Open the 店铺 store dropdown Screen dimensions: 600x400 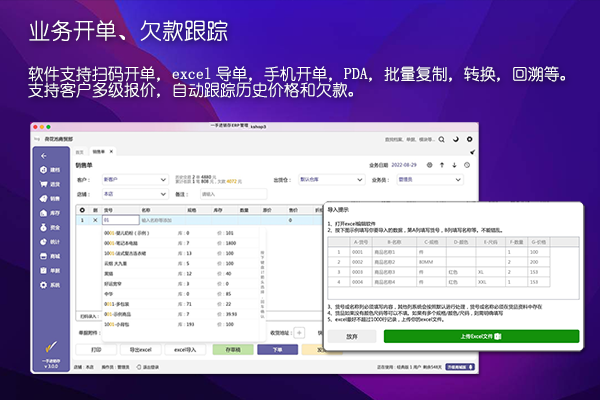click(135, 194)
